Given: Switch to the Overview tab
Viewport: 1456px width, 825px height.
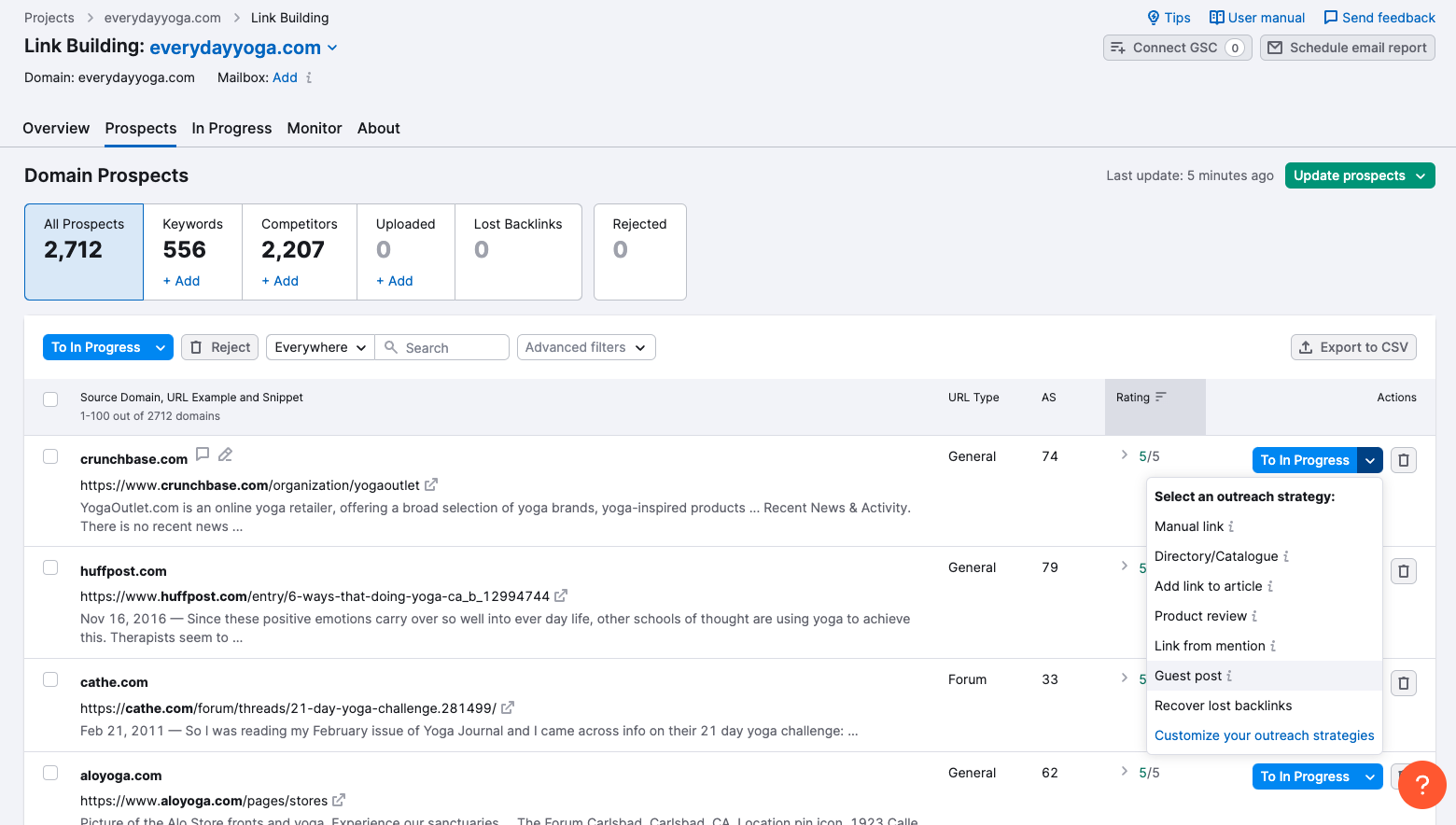Looking at the screenshot, I should tap(56, 129).
